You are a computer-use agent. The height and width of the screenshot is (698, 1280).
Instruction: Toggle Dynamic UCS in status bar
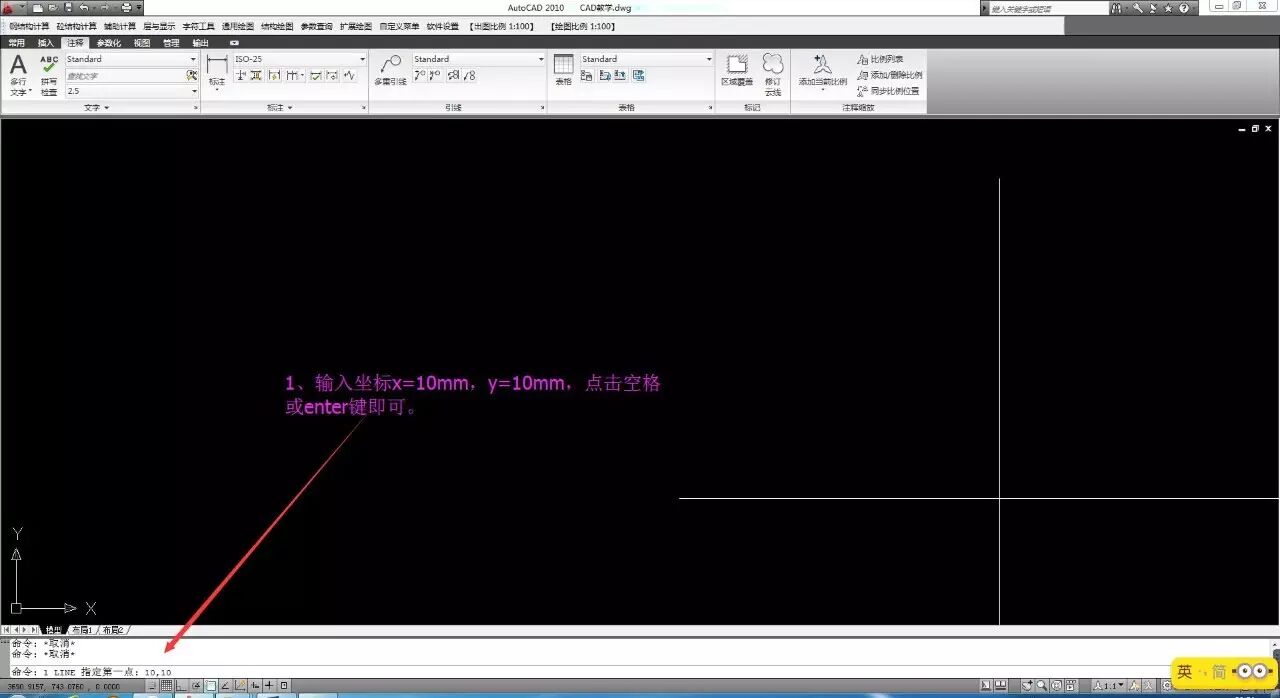coord(240,685)
